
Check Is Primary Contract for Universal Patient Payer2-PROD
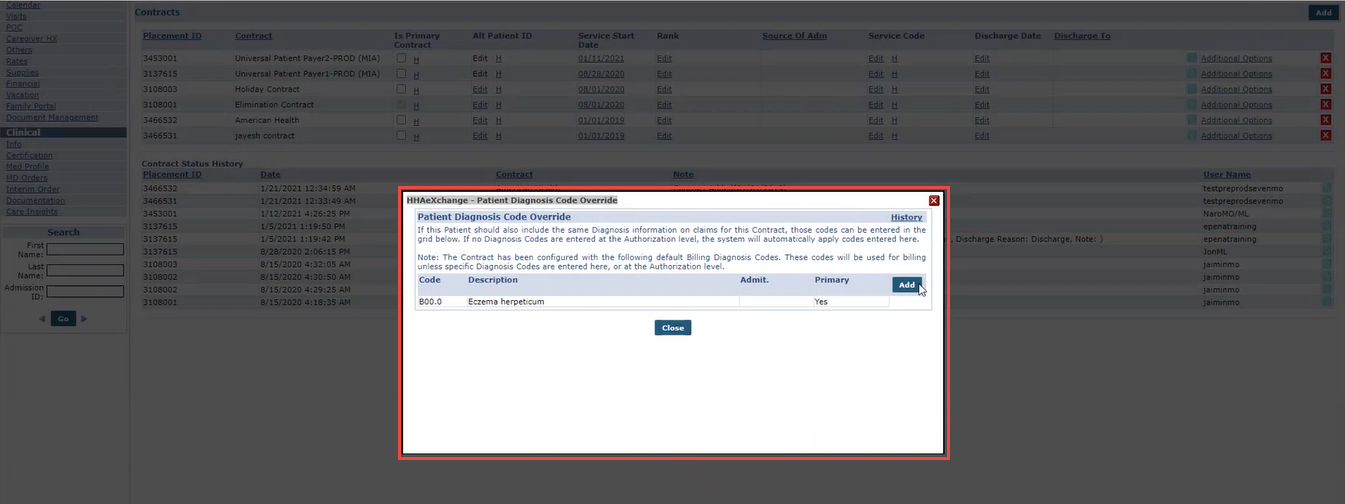point(401,58)
